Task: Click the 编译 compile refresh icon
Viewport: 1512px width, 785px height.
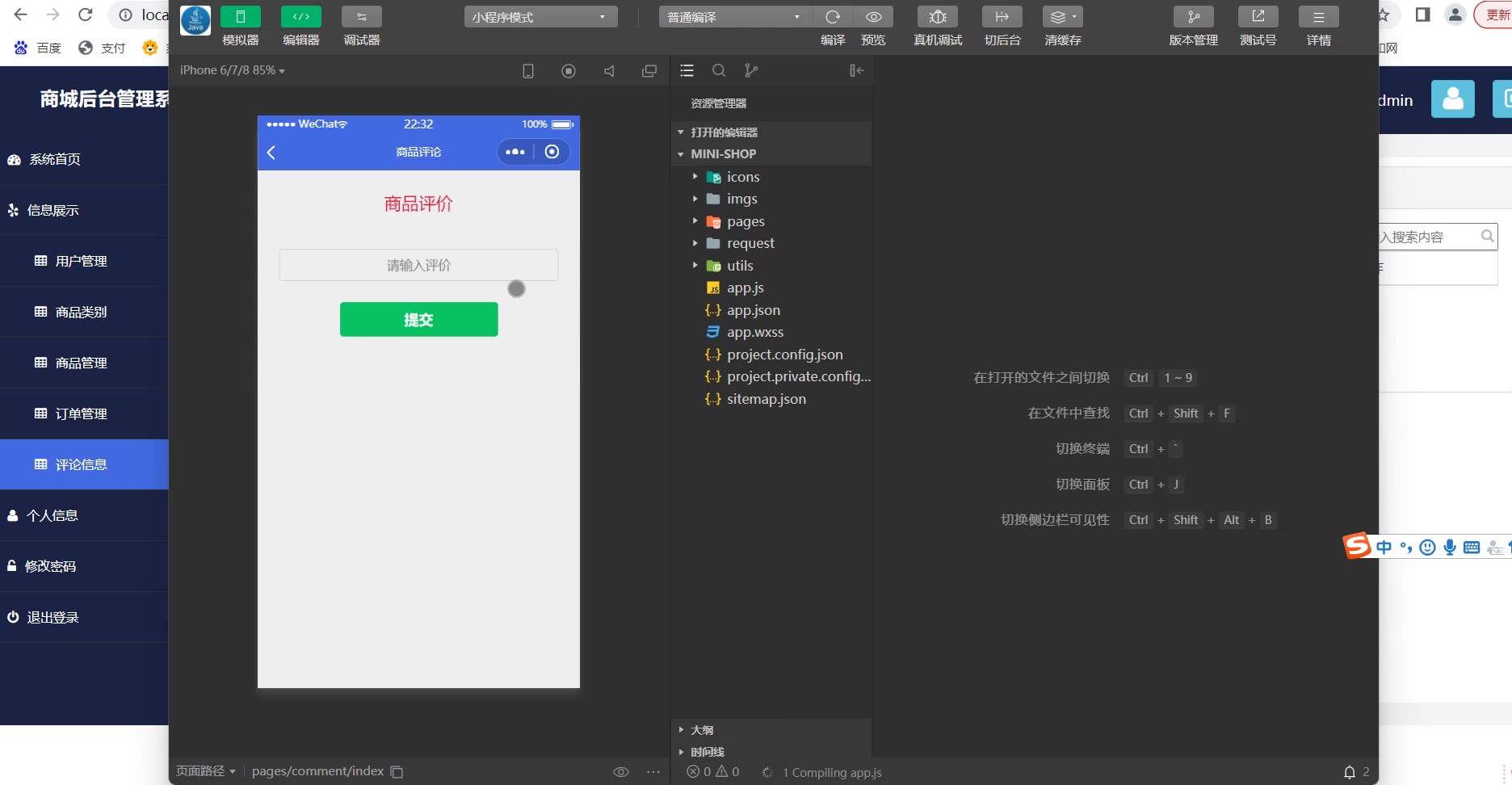Action: 833,17
